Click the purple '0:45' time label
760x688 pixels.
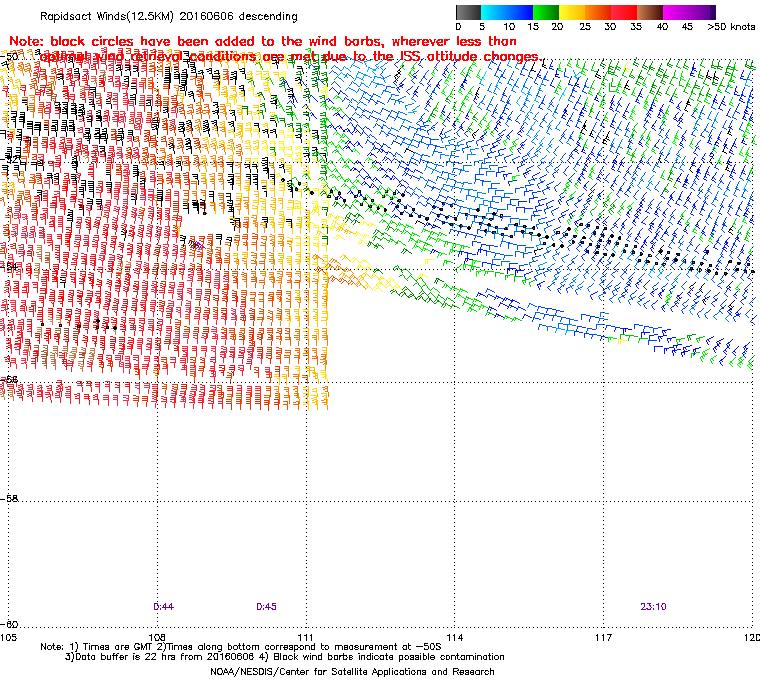coord(266,607)
